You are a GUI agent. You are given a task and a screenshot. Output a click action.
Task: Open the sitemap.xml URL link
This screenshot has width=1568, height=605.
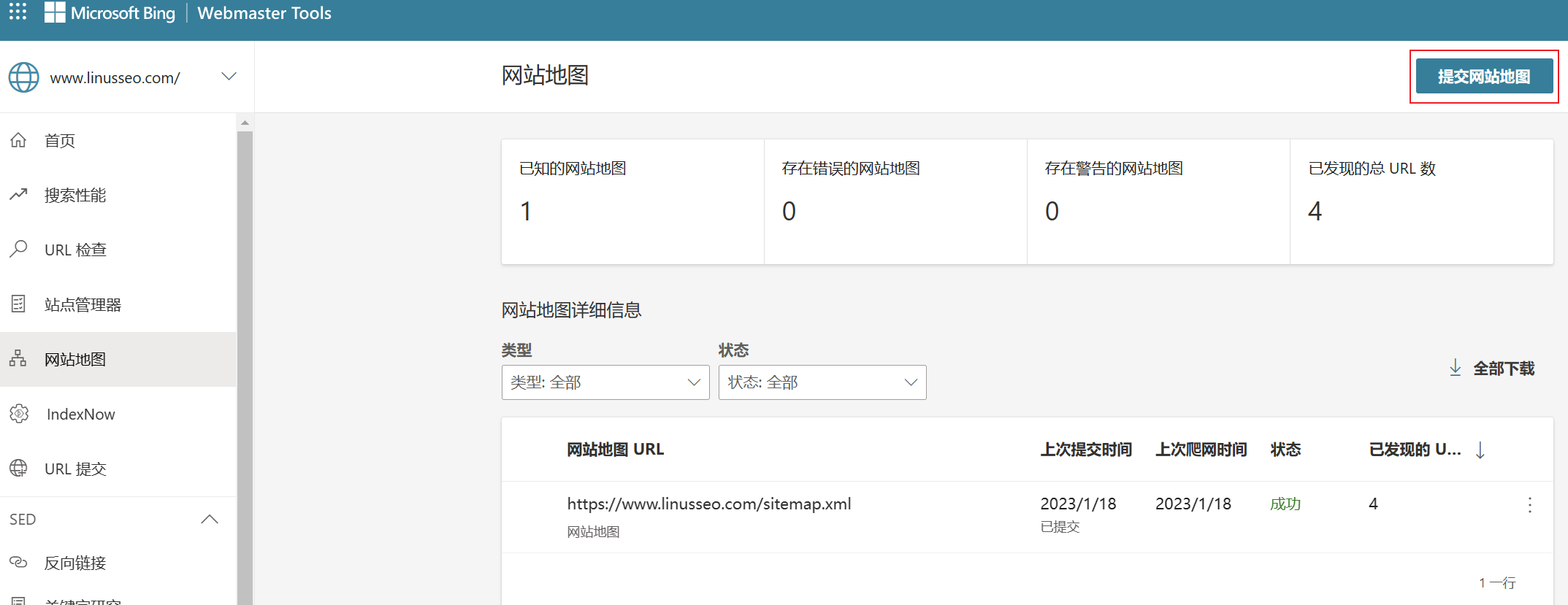tap(708, 504)
